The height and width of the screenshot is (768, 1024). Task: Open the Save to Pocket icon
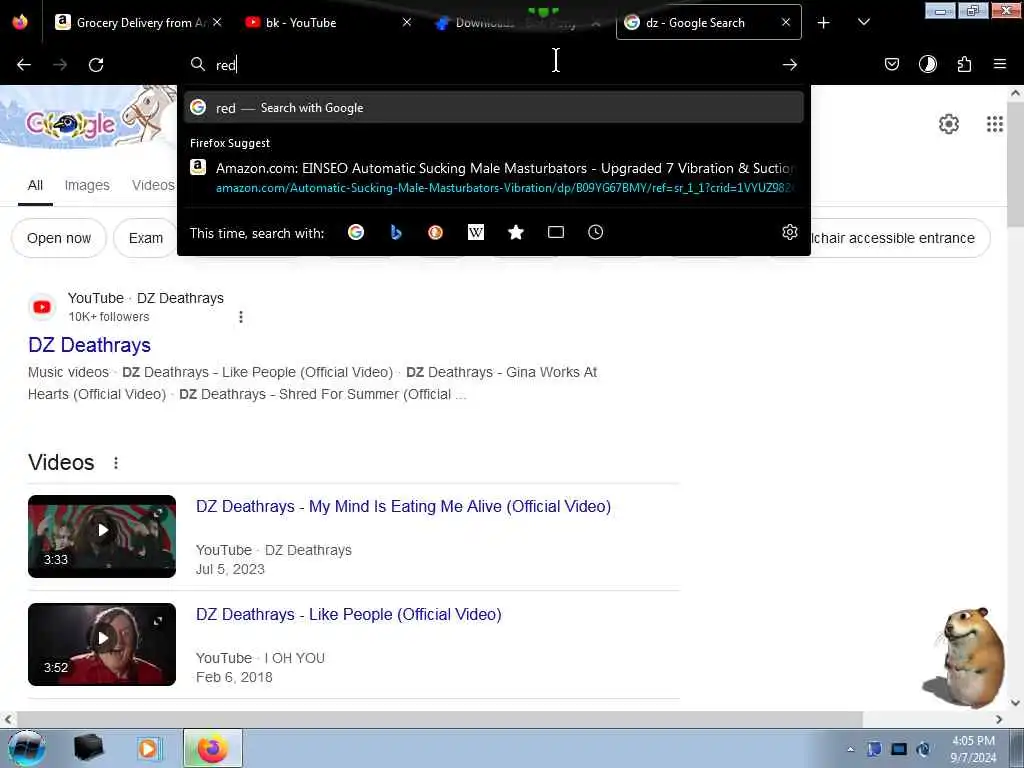(891, 64)
